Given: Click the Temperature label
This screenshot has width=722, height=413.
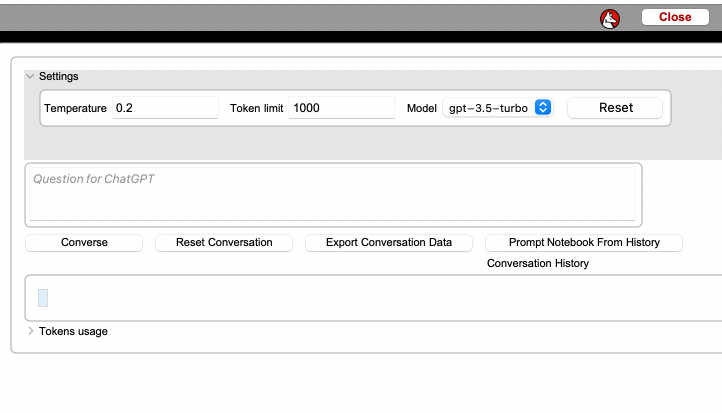Looking at the screenshot, I should pos(75,108).
